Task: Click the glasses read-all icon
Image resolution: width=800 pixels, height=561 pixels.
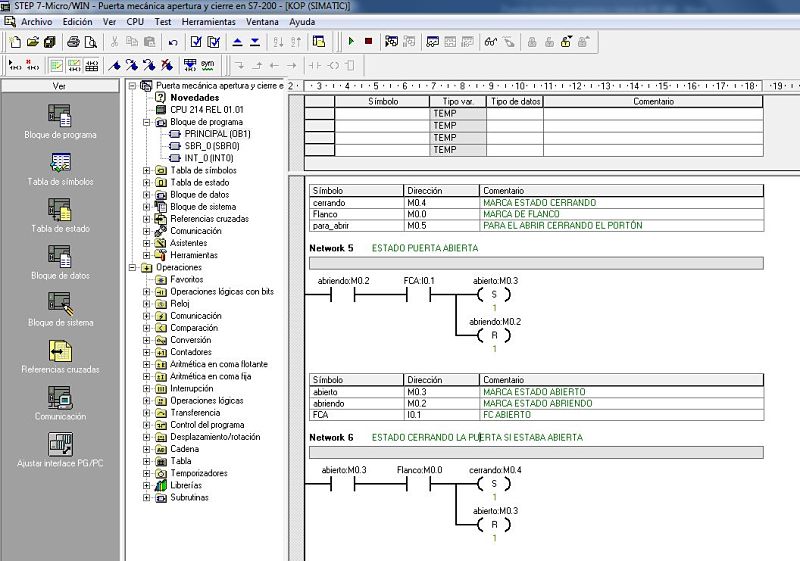Action: point(491,42)
